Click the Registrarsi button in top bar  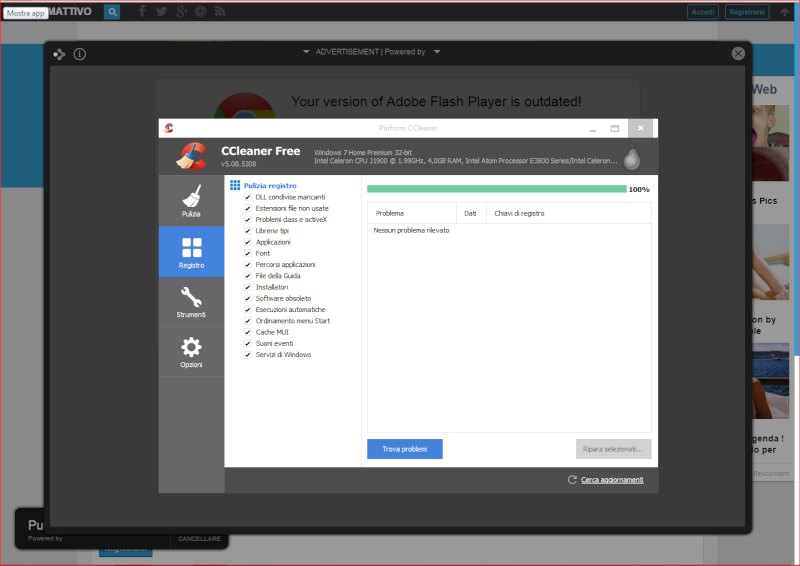point(747,12)
